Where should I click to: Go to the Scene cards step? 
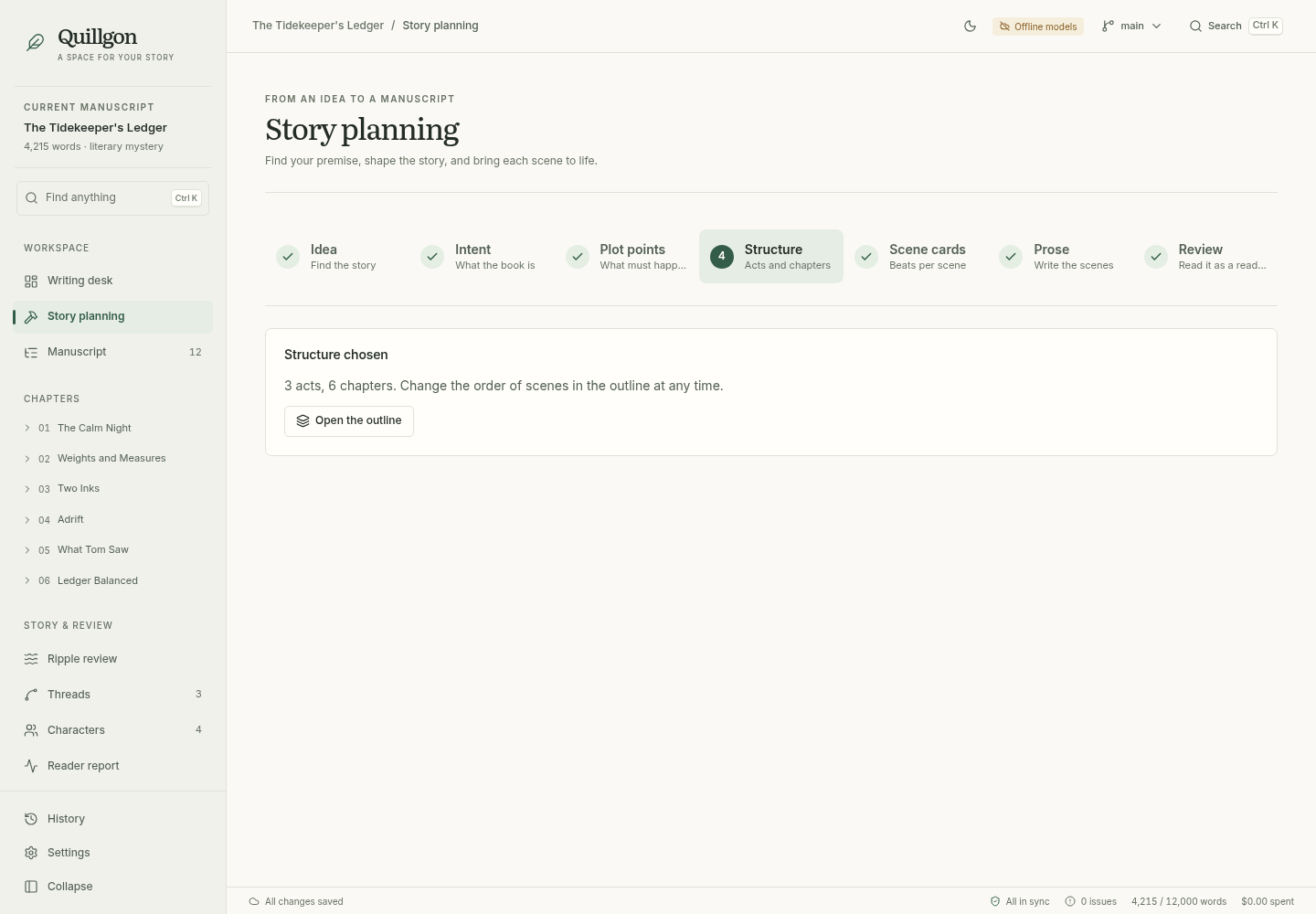(x=916, y=257)
